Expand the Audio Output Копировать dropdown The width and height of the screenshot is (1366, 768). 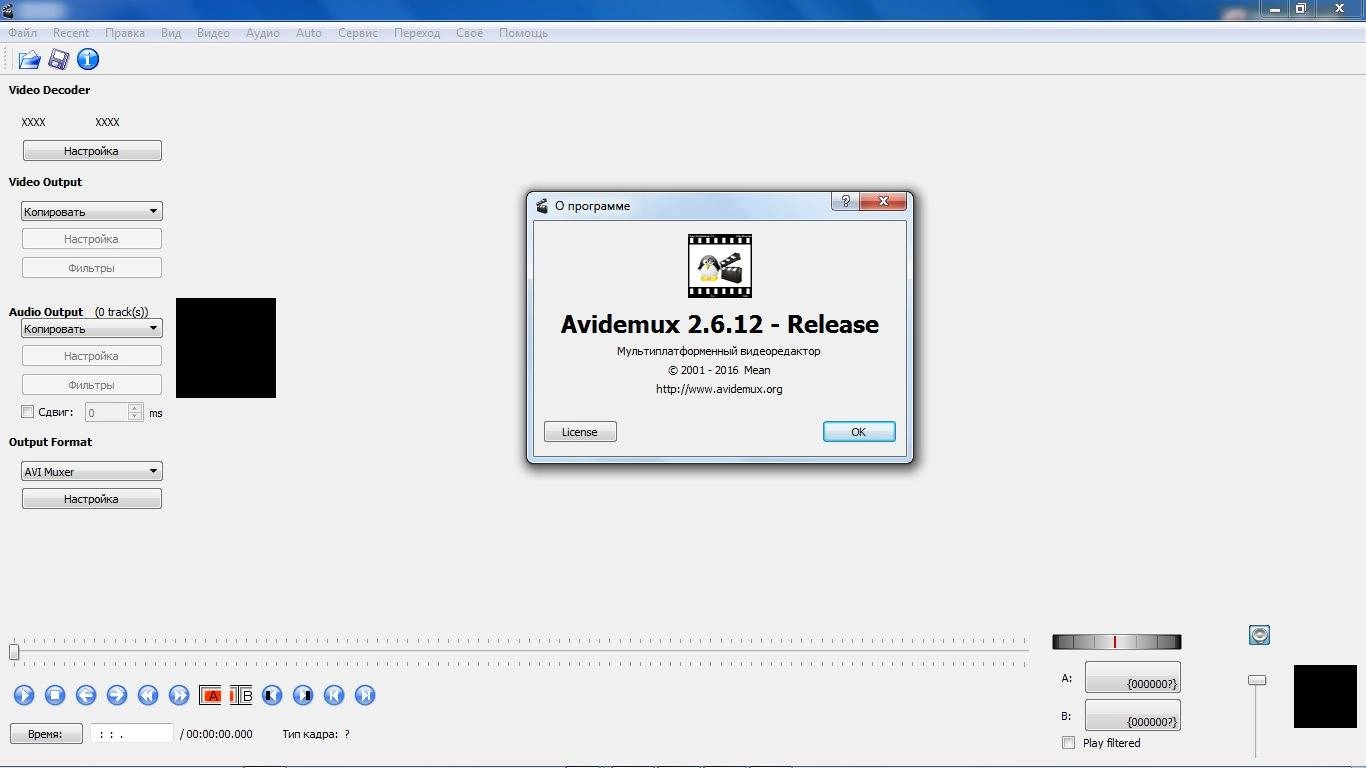[91, 329]
